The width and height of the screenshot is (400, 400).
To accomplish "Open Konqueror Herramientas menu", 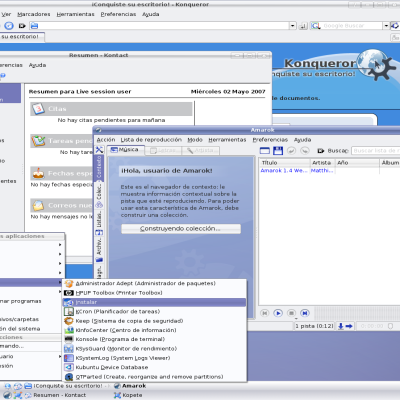I will pos(75,14).
